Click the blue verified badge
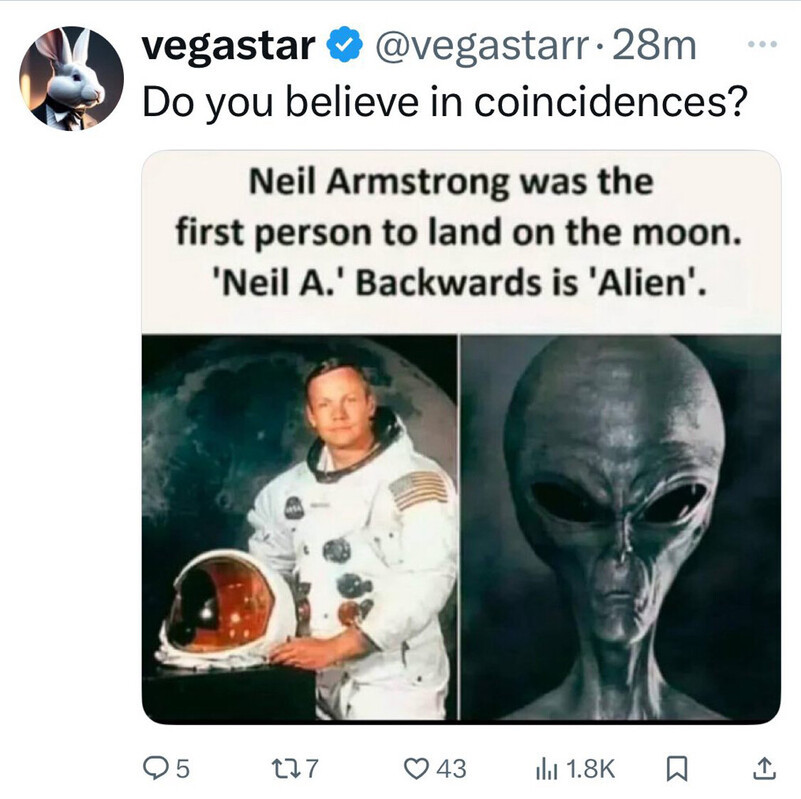 [x=344, y=46]
